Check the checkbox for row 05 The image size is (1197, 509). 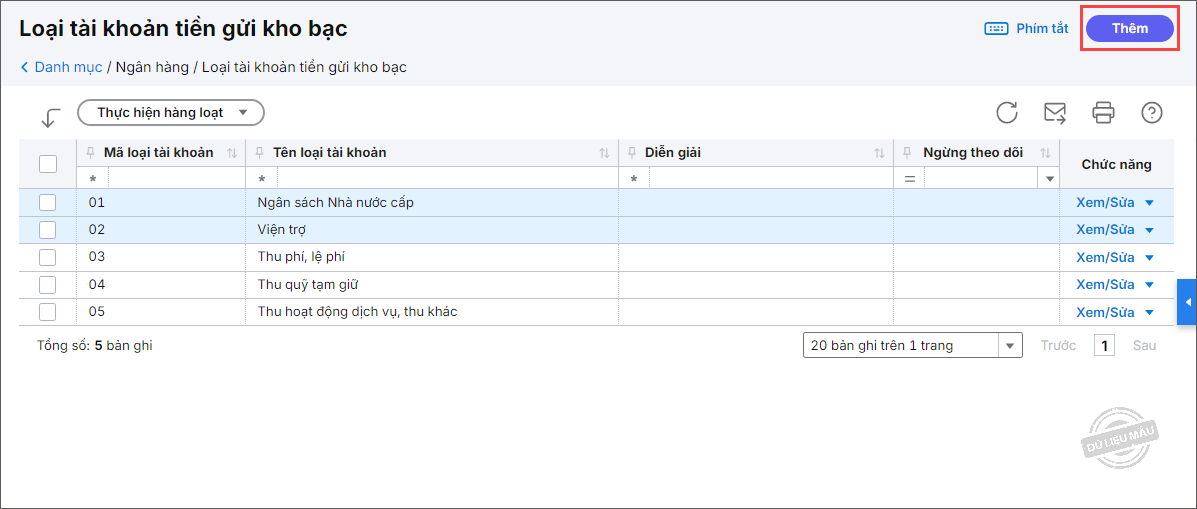(x=47, y=312)
